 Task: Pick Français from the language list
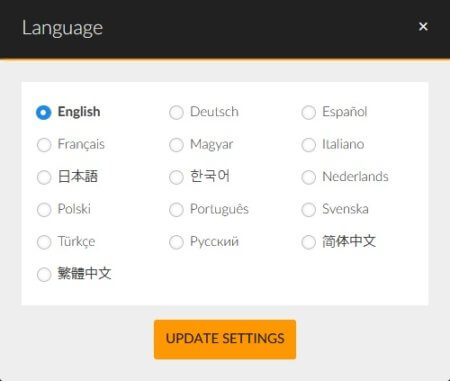[x=44, y=145]
